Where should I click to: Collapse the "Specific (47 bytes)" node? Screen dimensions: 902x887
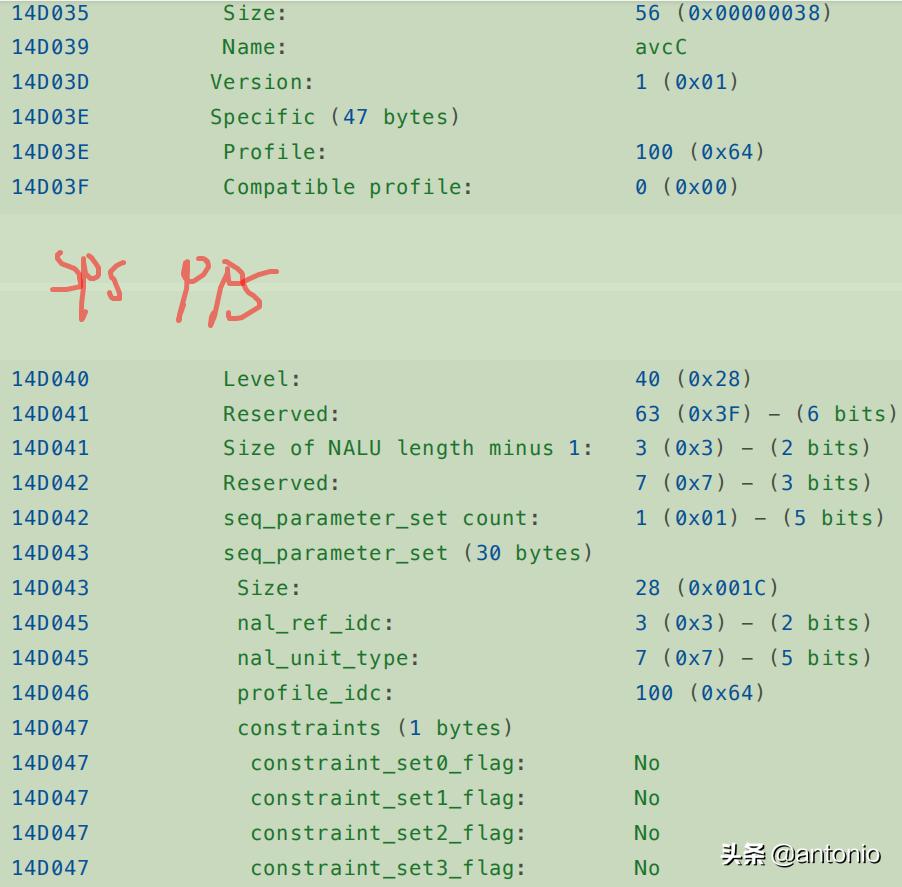pos(334,117)
